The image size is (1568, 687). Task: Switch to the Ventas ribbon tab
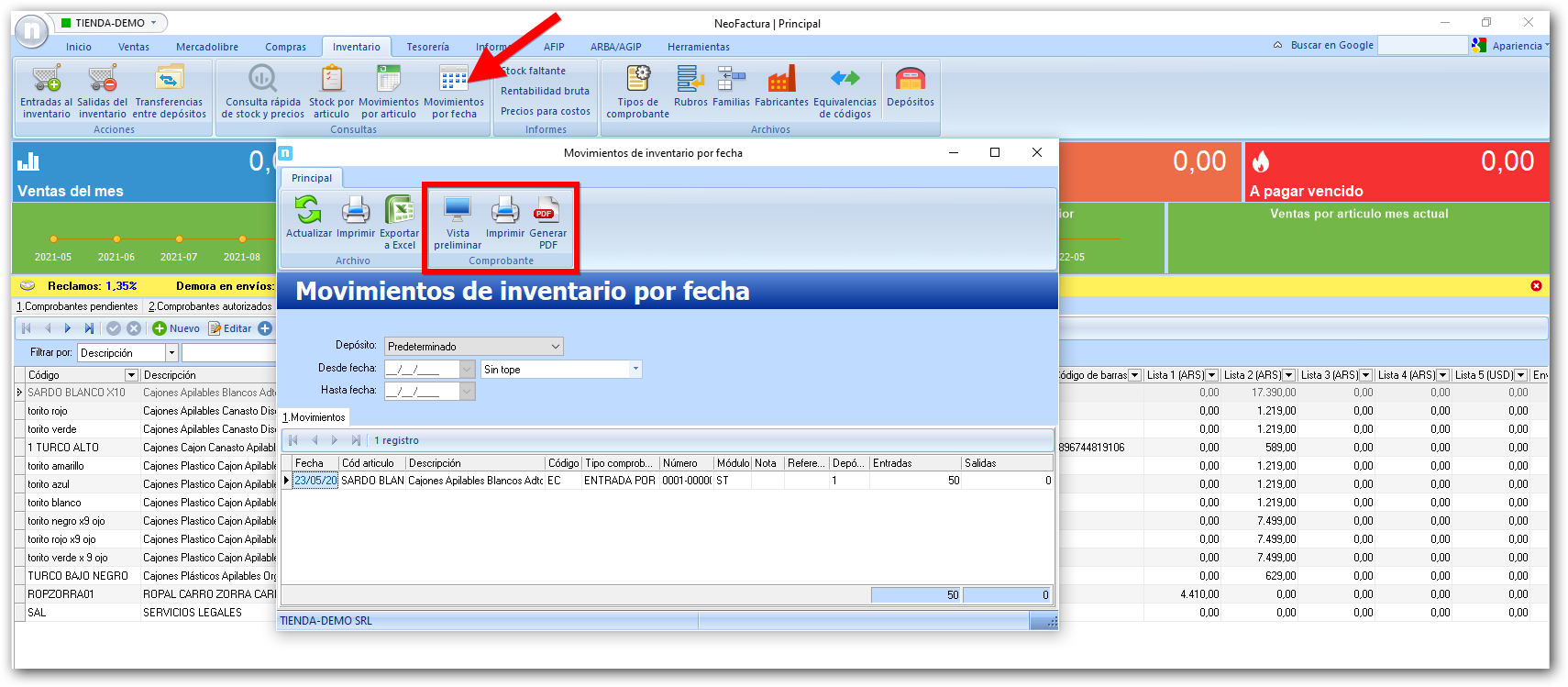[133, 47]
